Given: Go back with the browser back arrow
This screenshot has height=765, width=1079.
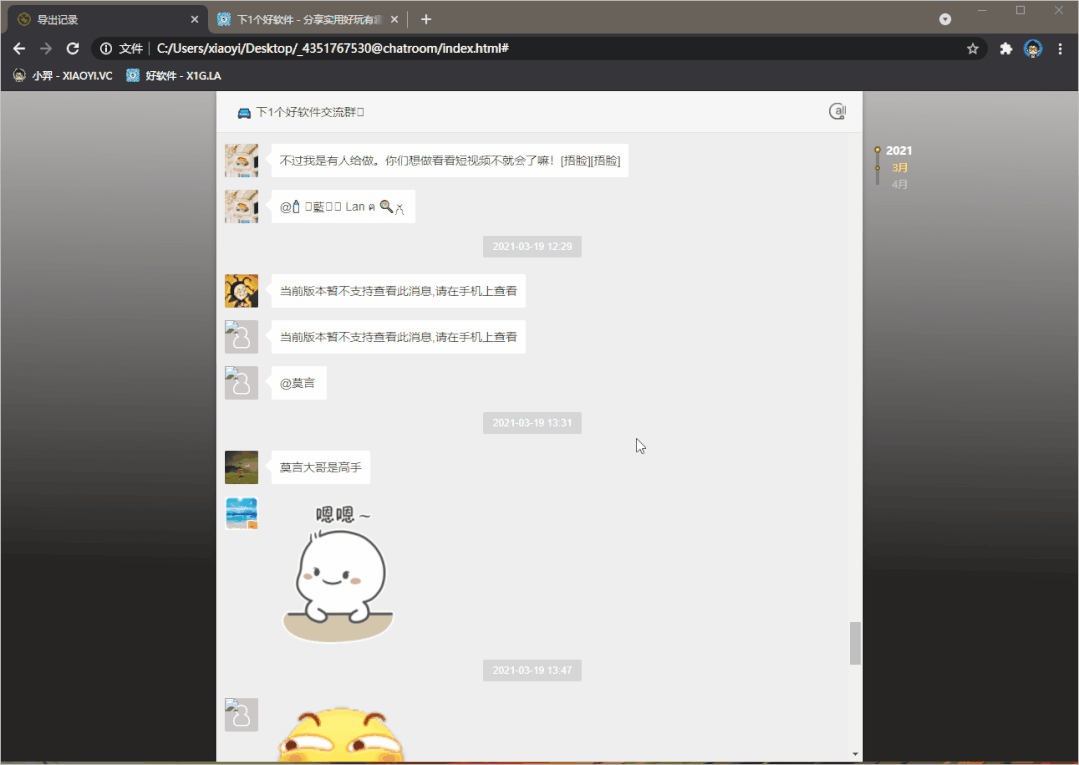Looking at the screenshot, I should [19, 48].
